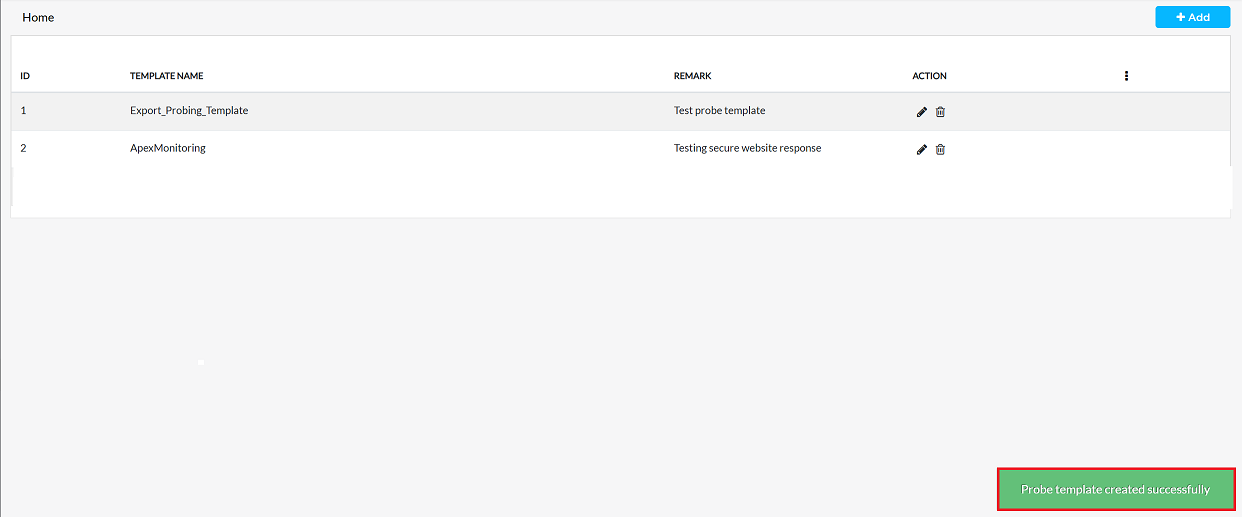Screen dimensions: 1242x517
Task: Click the plus icon in the Add button
Action: point(1180,18)
